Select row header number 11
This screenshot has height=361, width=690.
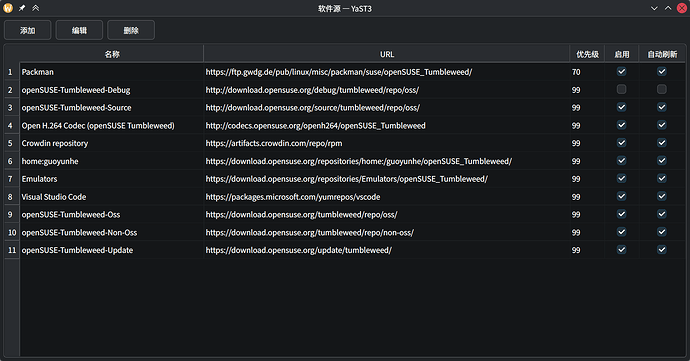click(11, 250)
